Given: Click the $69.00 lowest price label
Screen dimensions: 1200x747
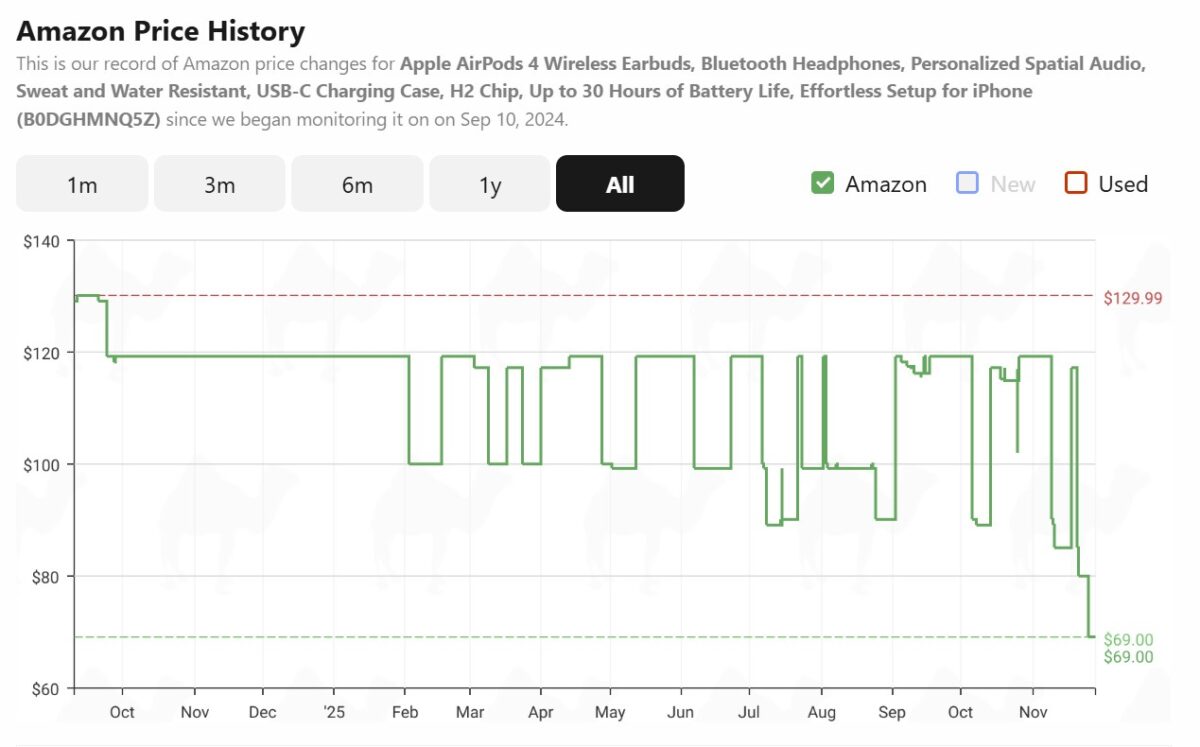Looking at the screenshot, I should coord(1130,638).
